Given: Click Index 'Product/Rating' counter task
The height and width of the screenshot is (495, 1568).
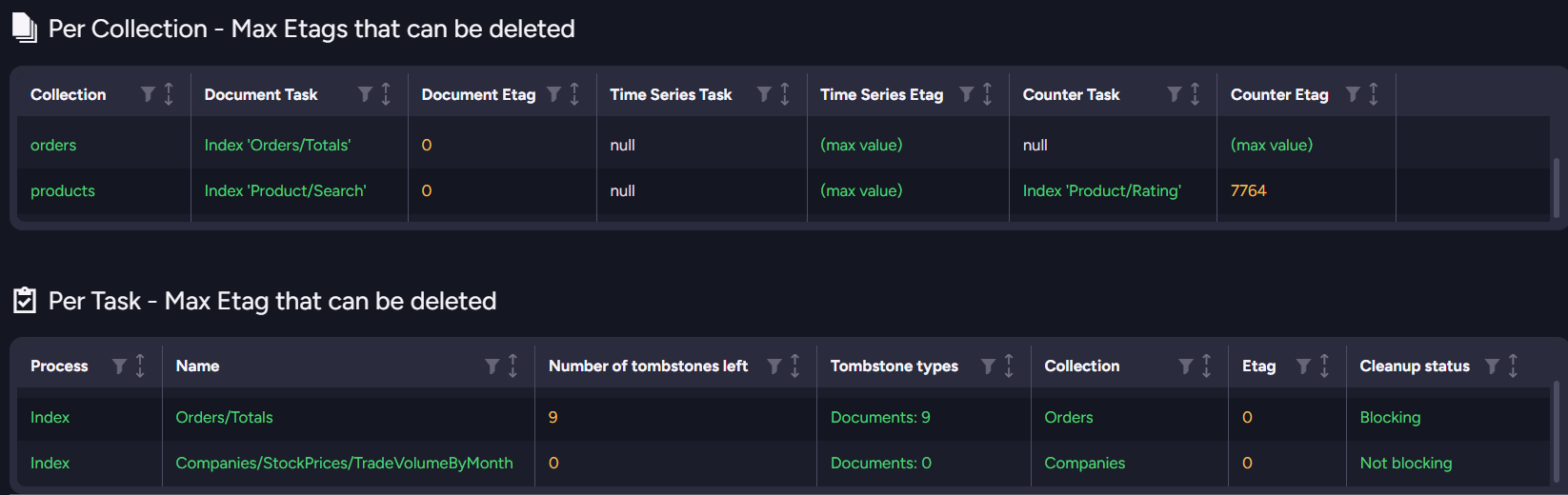Looking at the screenshot, I should click(1102, 190).
